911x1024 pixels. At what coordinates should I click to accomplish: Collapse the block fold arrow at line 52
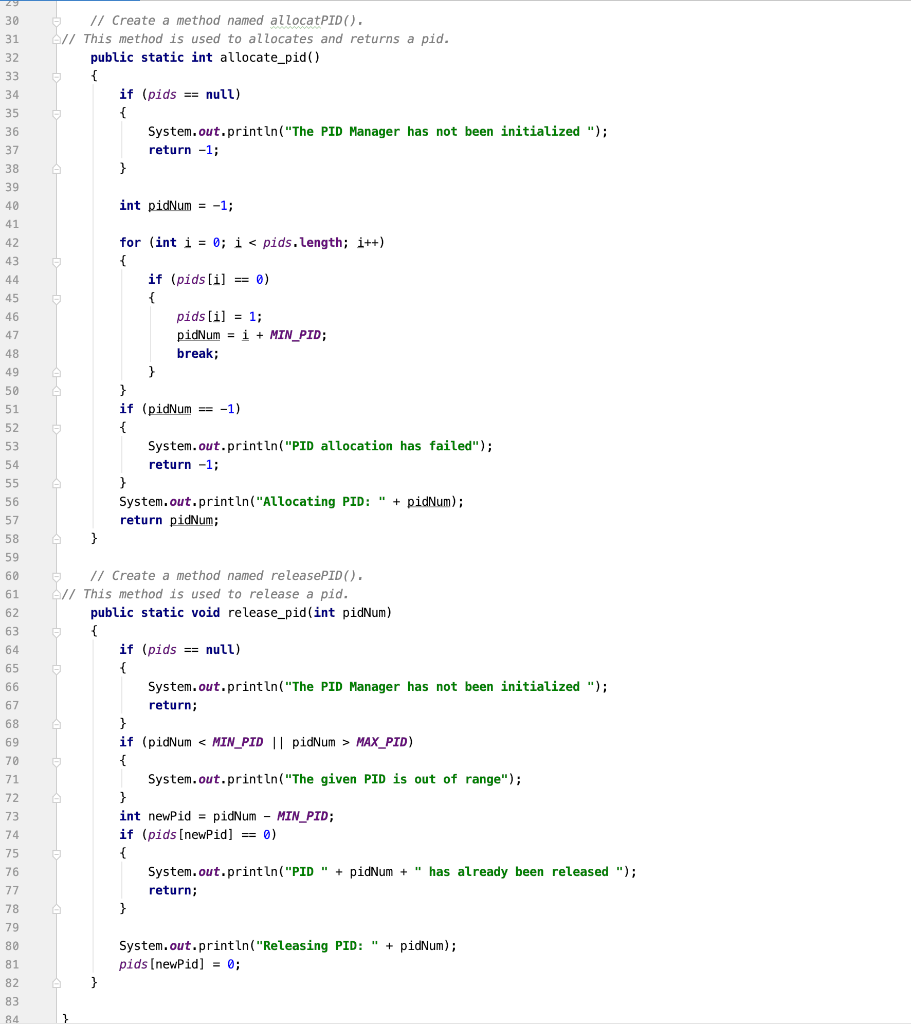[56, 427]
